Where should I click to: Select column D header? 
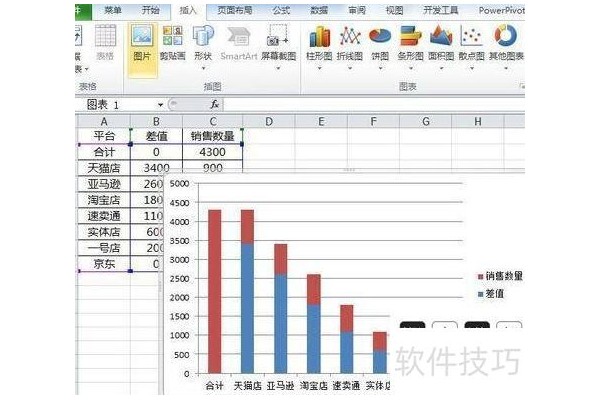click(269, 122)
